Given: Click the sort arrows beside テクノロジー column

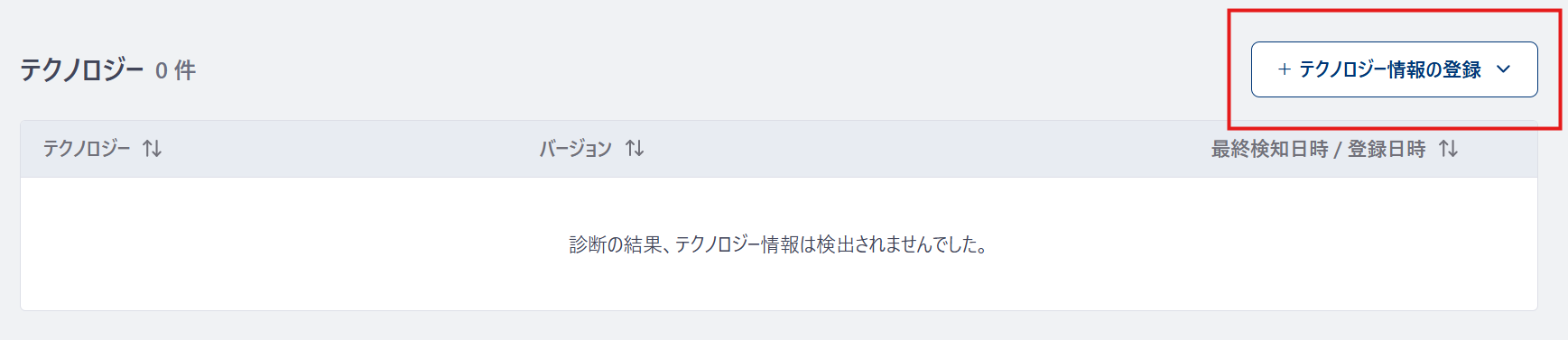Looking at the screenshot, I should click(153, 149).
